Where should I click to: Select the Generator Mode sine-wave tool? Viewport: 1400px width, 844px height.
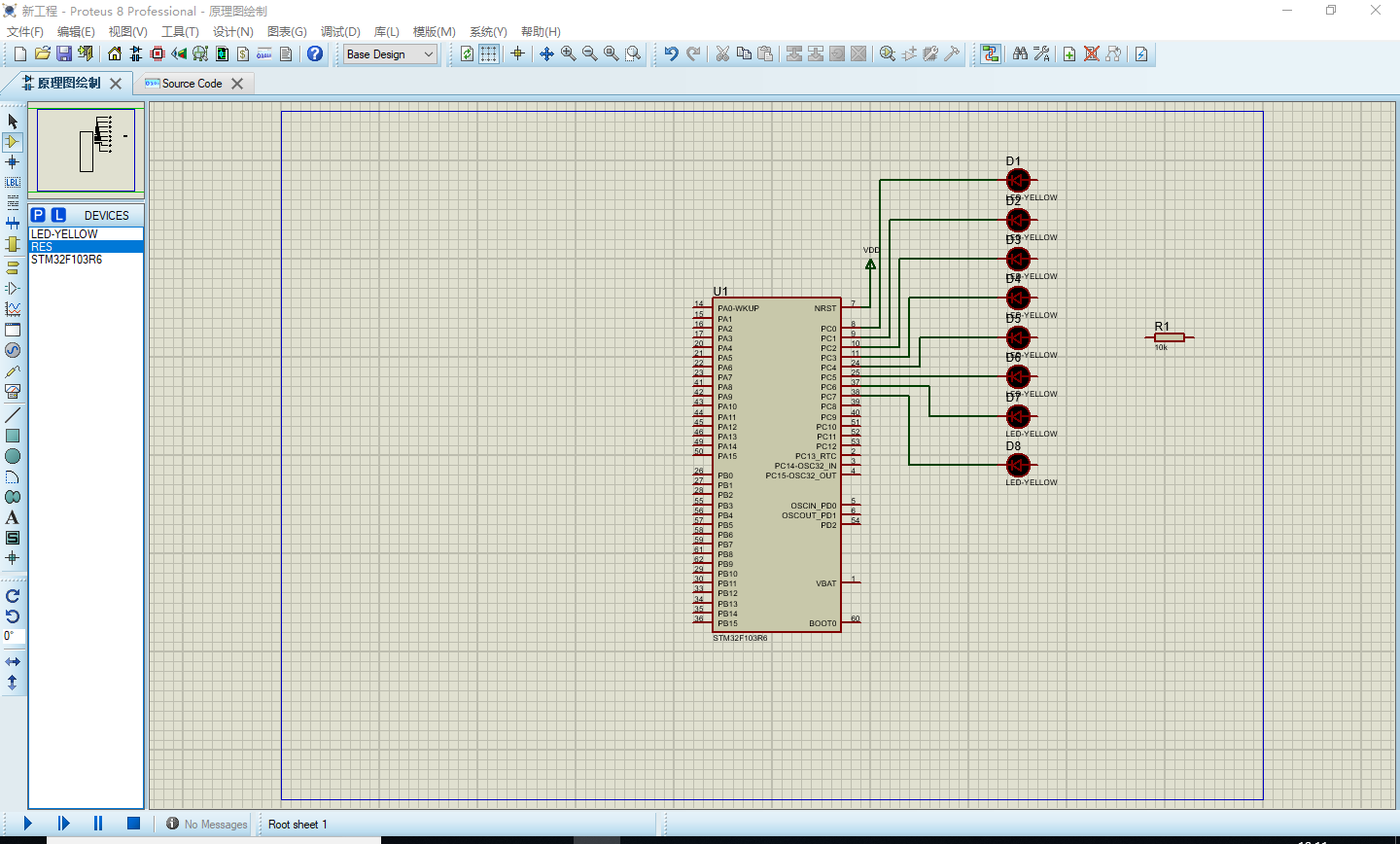13,350
